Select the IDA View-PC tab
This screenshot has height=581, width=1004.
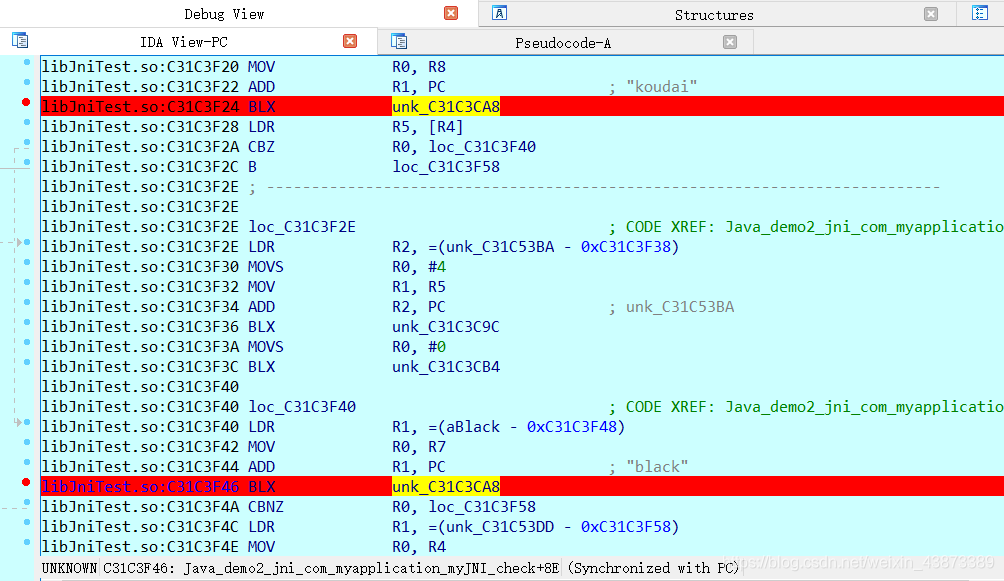(x=184, y=42)
